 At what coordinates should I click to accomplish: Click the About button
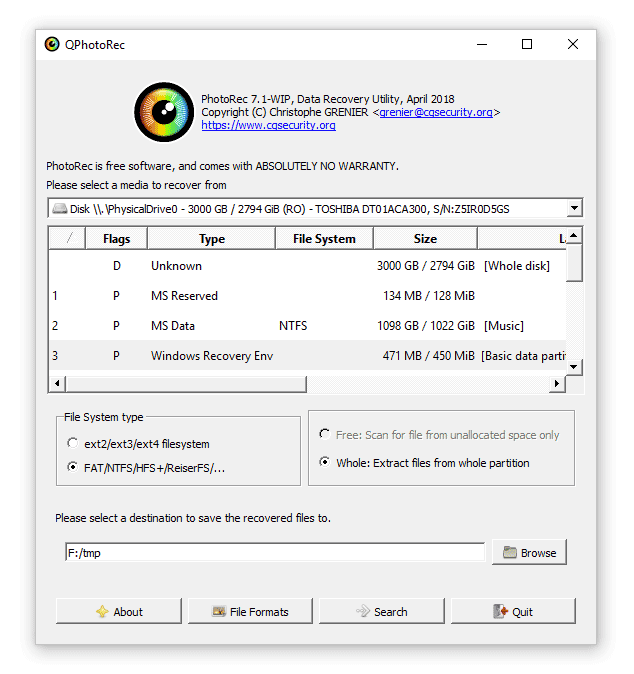[119, 611]
